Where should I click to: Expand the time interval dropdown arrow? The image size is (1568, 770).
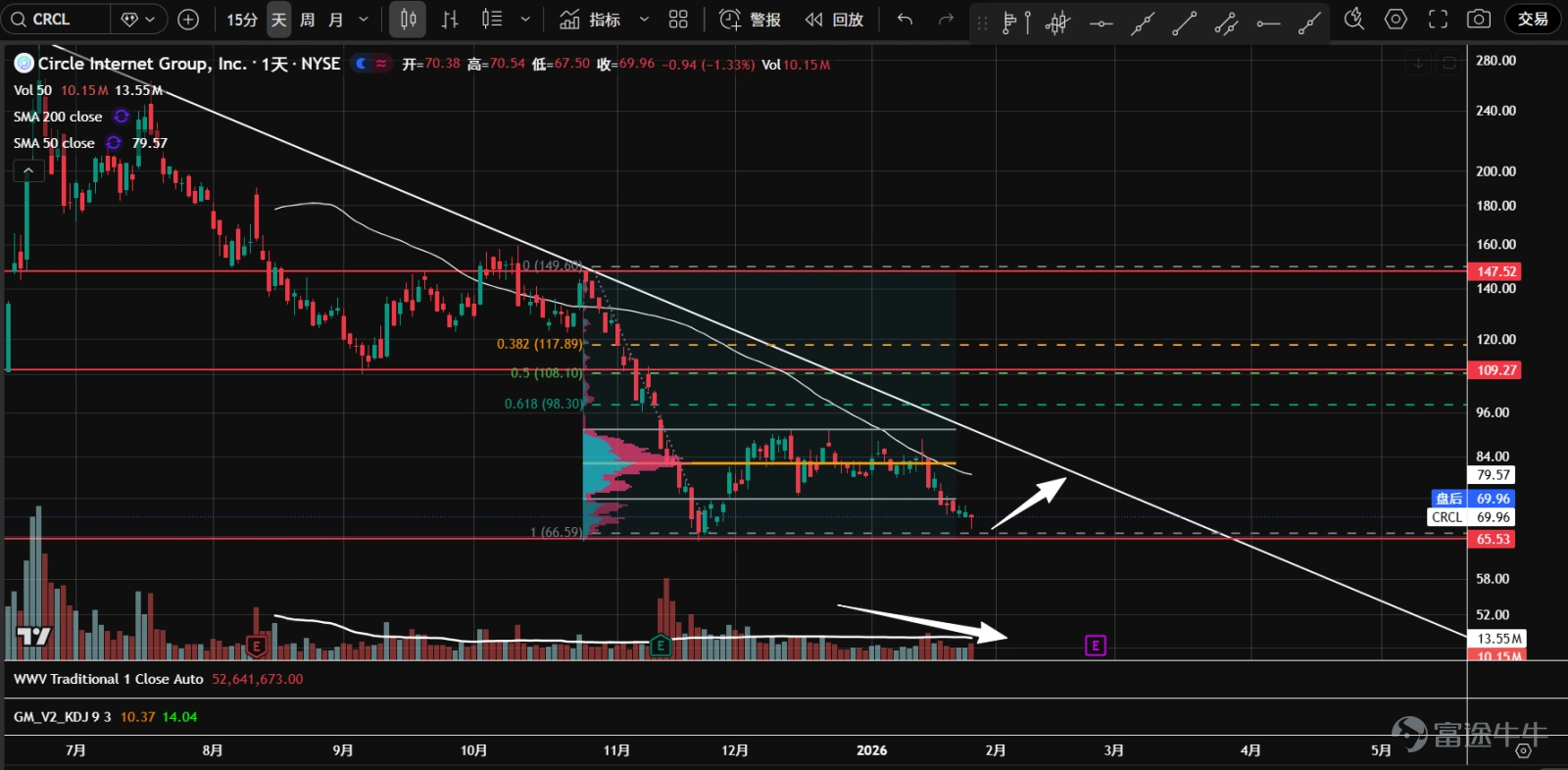click(x=364, y=20)
